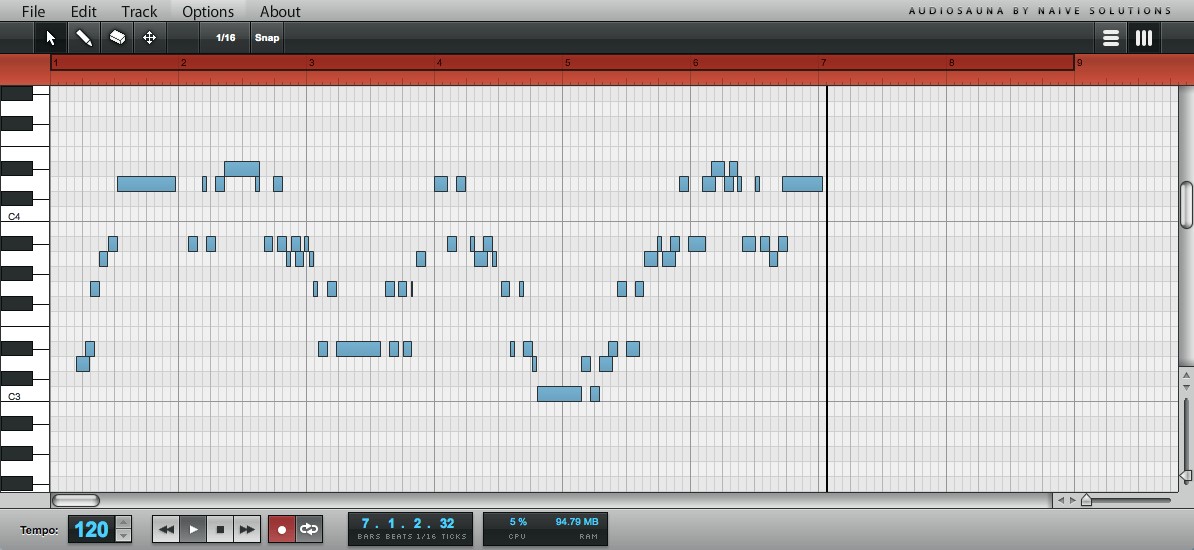
Task: Click the horizontal zoom slider handle
Action: 1086,500
